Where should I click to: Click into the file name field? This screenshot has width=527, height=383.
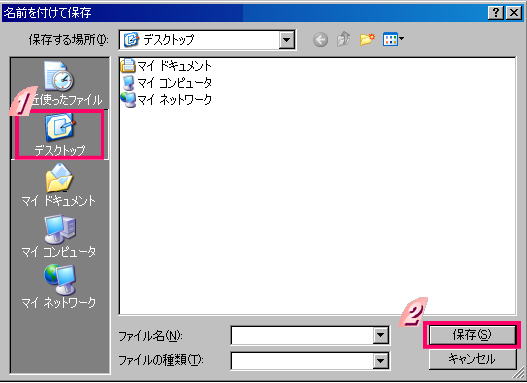pyautogui.click(x=302, y=335)
